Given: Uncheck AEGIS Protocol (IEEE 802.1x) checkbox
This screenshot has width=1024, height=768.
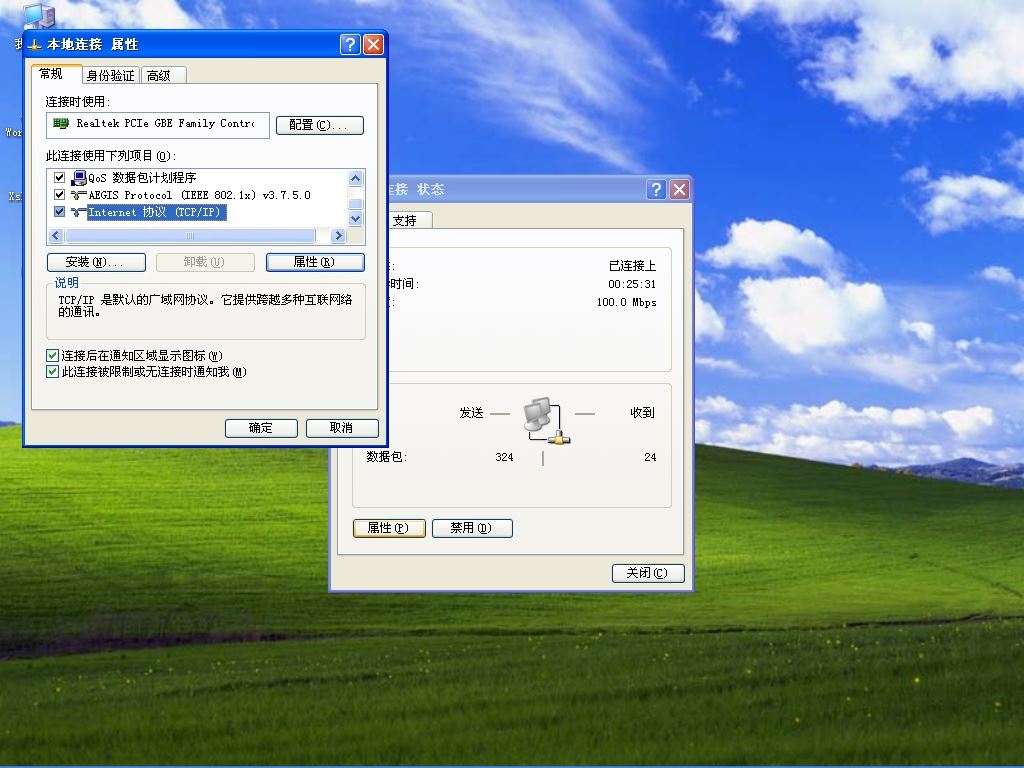Looking at the screenshot, I should [59, 195].
